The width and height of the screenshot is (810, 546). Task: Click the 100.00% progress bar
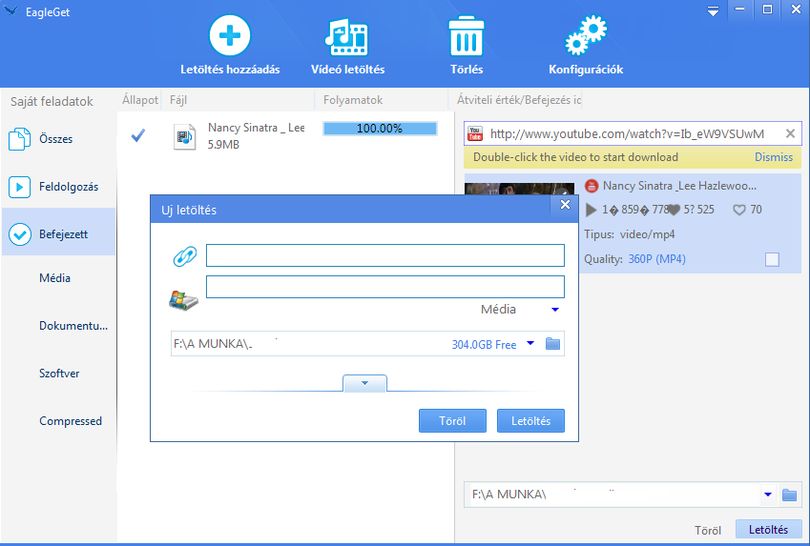coord(380,129)
